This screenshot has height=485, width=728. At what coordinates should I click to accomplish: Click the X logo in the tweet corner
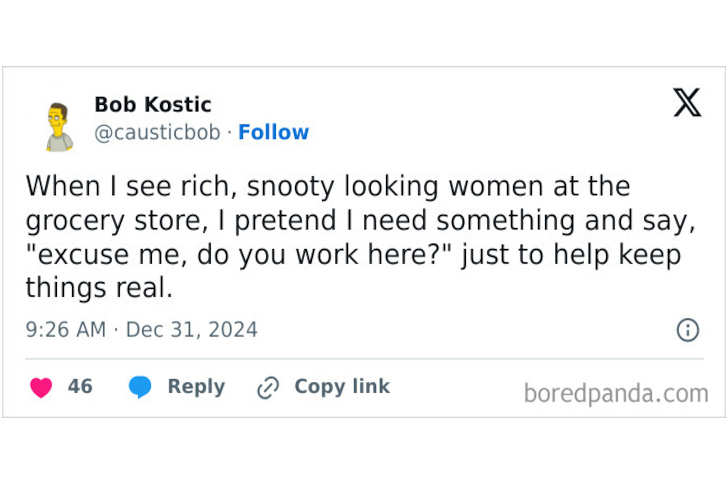coord(687,102)
